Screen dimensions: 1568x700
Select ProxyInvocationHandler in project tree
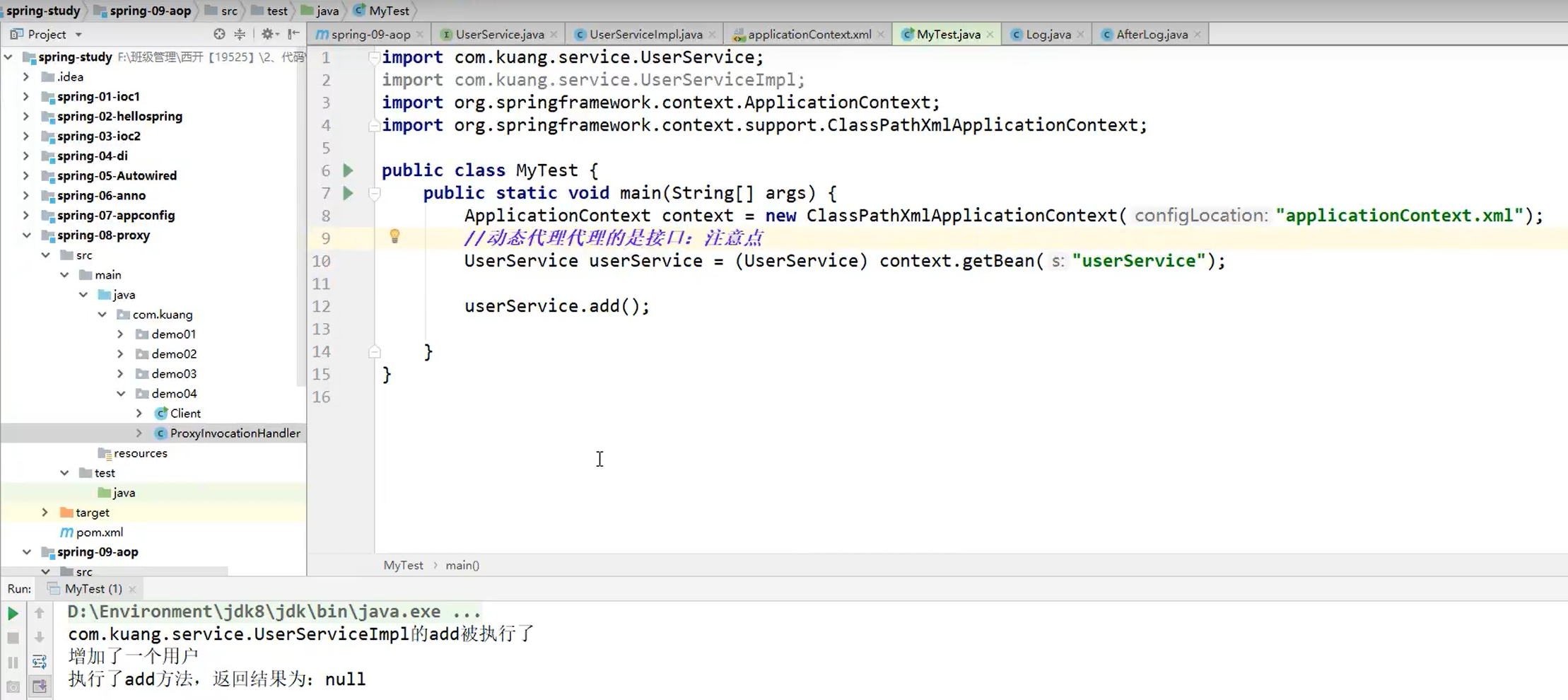pyautogui.click(x=235, y=433)
